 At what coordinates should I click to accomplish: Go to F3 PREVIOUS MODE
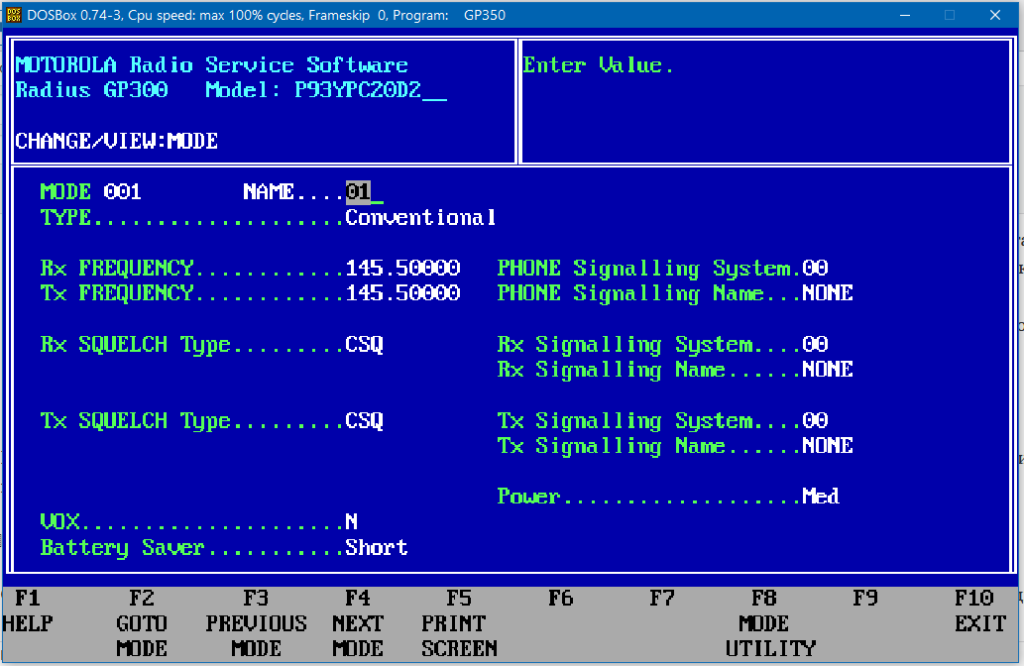pos(256,624)
